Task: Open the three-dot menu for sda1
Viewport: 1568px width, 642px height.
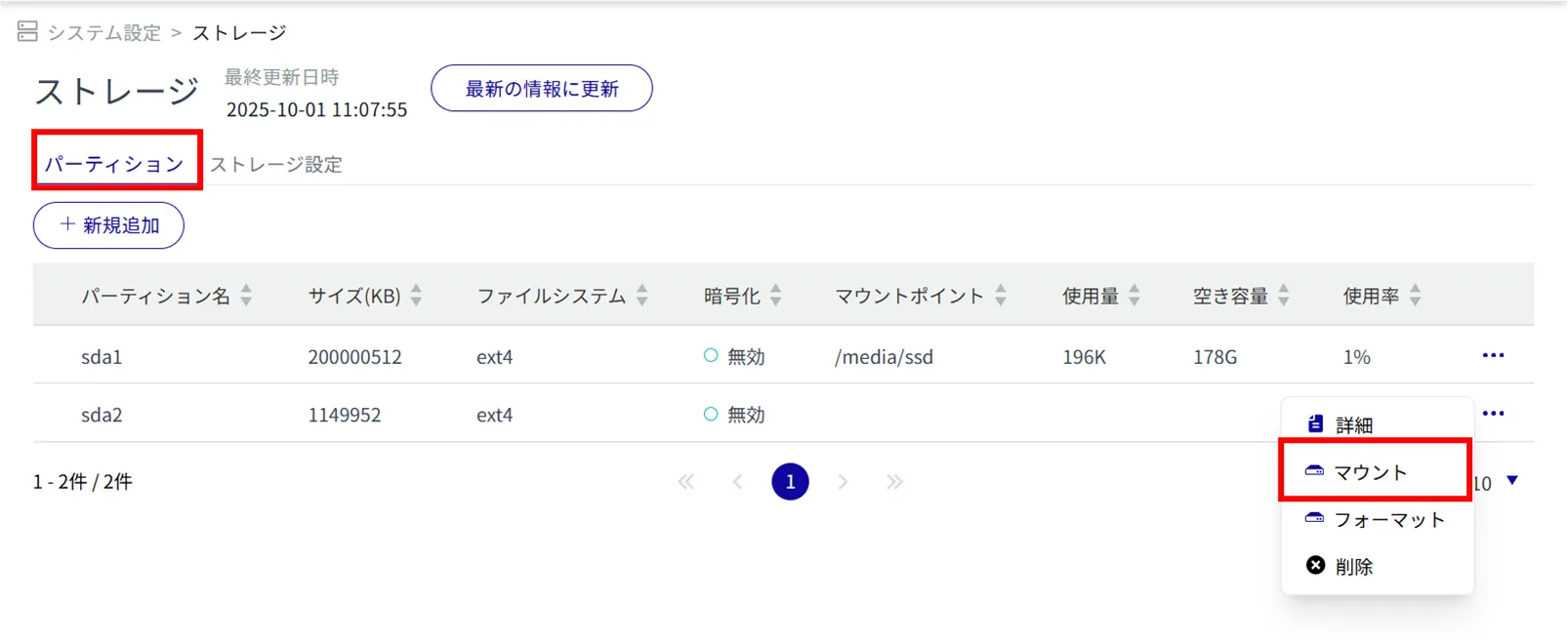Action: (x=1492, y=356)
